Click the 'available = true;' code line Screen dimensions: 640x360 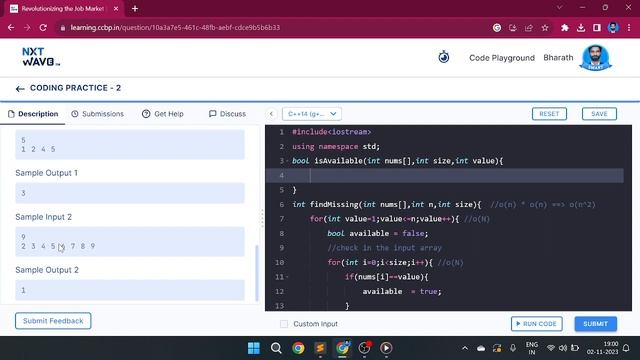(402, 291)
